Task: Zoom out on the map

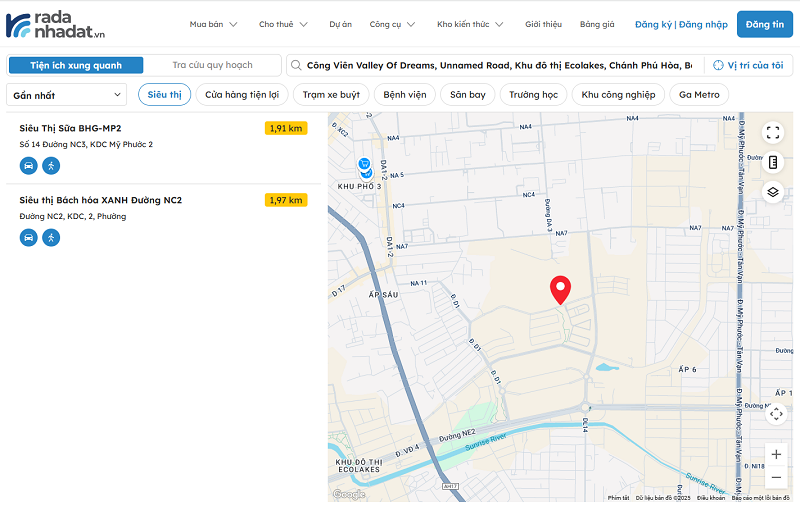Action: pyautogui.click(x=777, y=478)
